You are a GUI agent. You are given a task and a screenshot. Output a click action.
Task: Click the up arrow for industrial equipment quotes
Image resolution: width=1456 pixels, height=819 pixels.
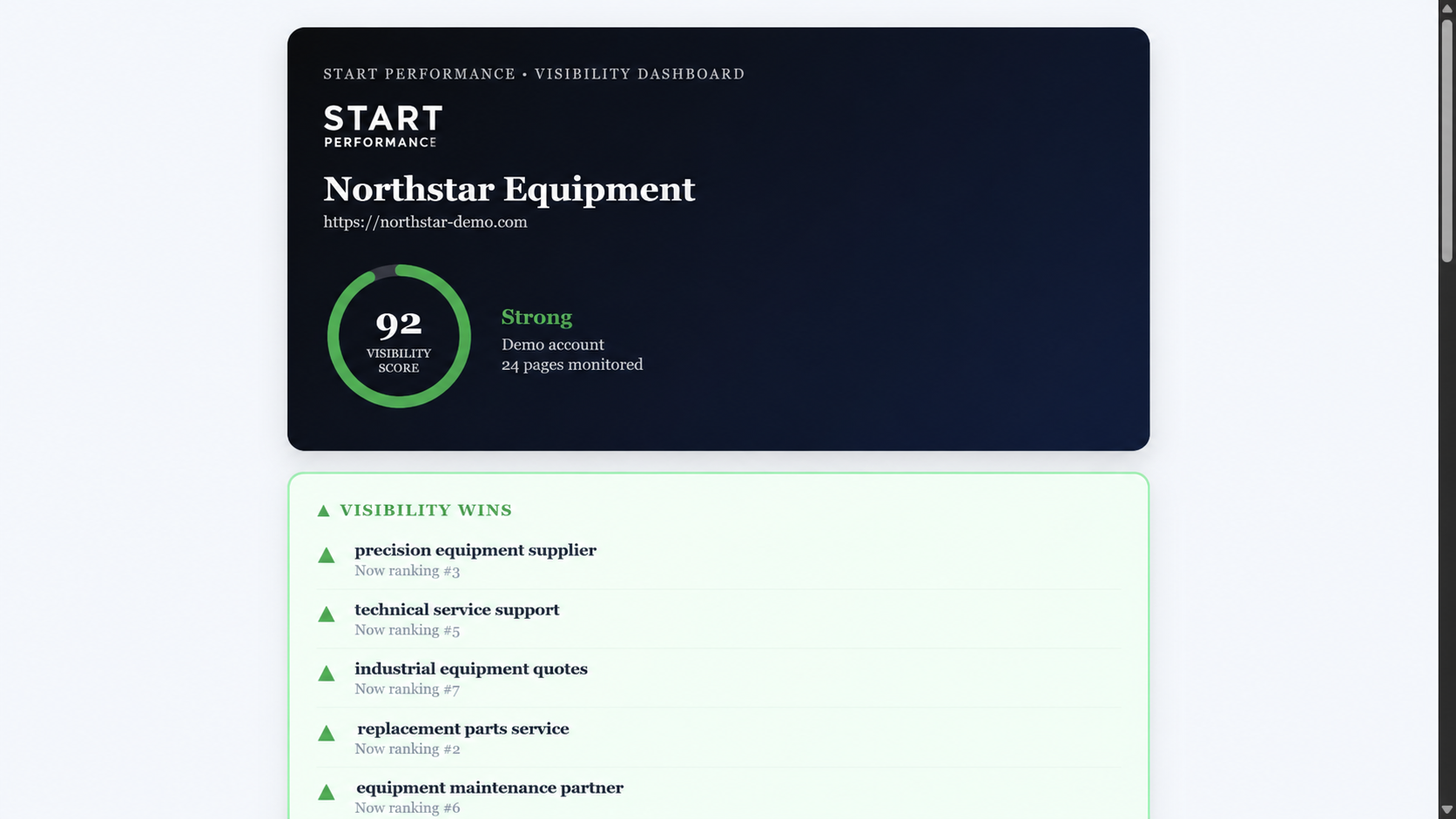pyautogui.click(x=327, y=674)
